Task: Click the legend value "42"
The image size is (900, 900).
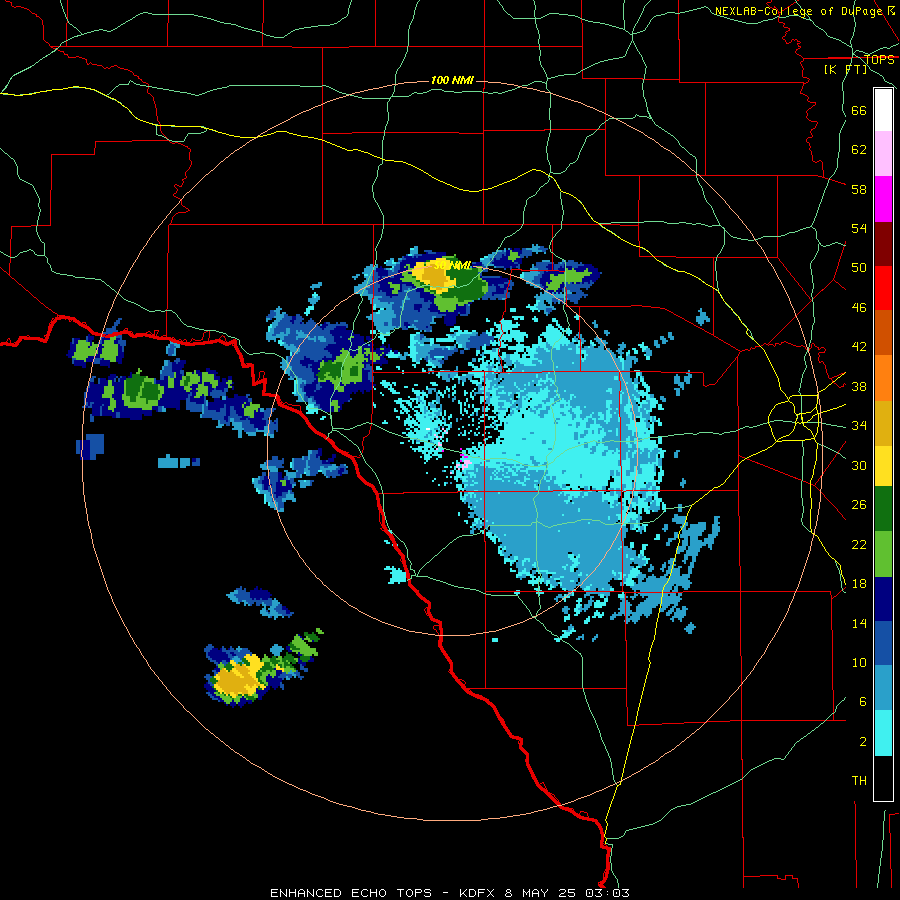Action: coord(859,346)
